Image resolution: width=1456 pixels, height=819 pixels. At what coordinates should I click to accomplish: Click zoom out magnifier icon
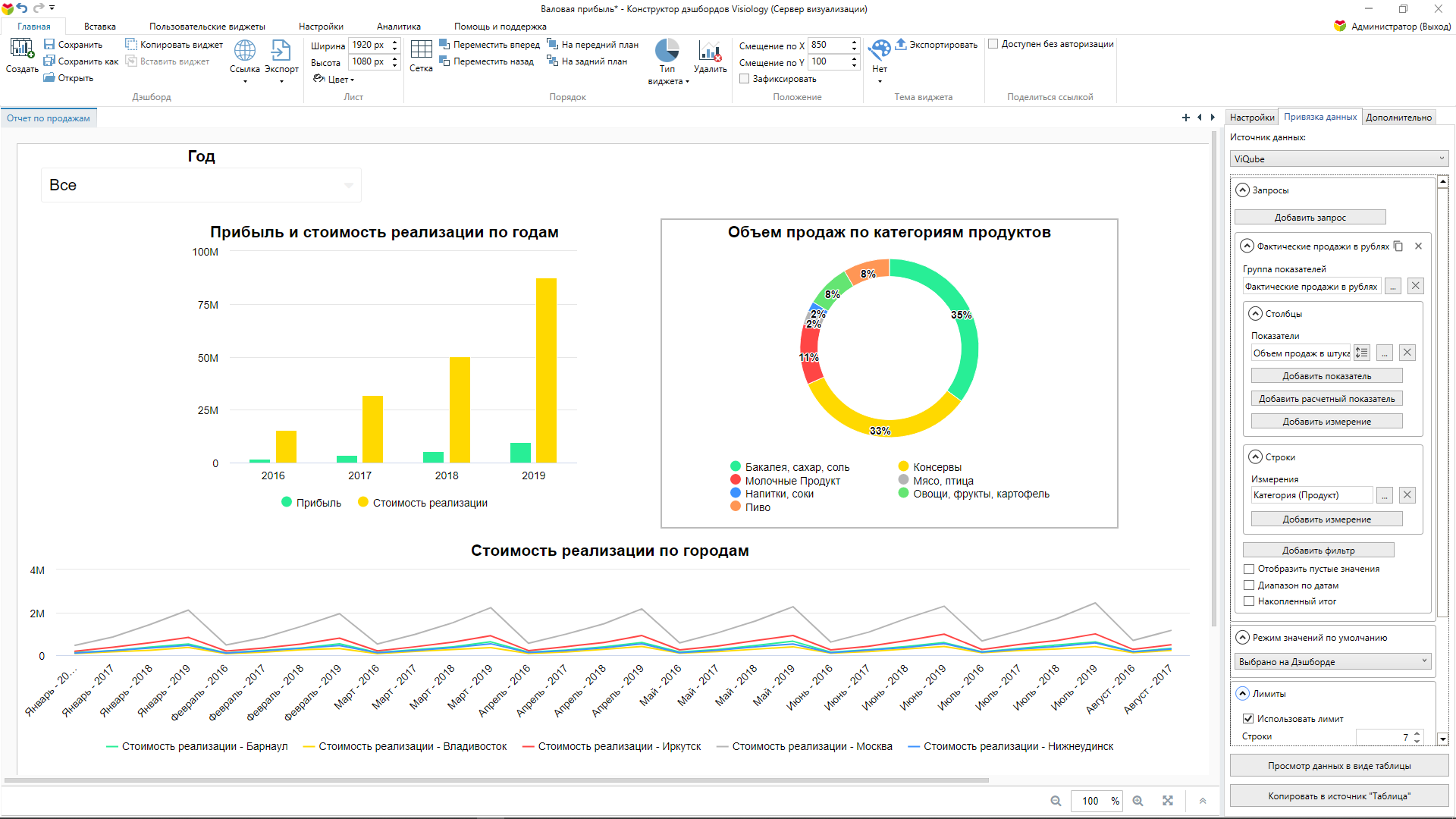[1056, 801]
